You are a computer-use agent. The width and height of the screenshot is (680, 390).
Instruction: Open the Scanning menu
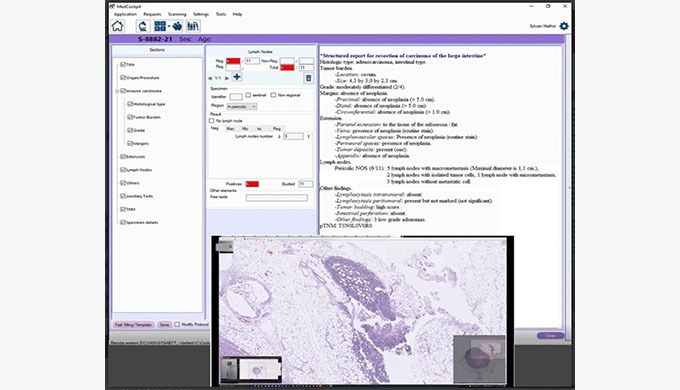click(x=177, y=14)
